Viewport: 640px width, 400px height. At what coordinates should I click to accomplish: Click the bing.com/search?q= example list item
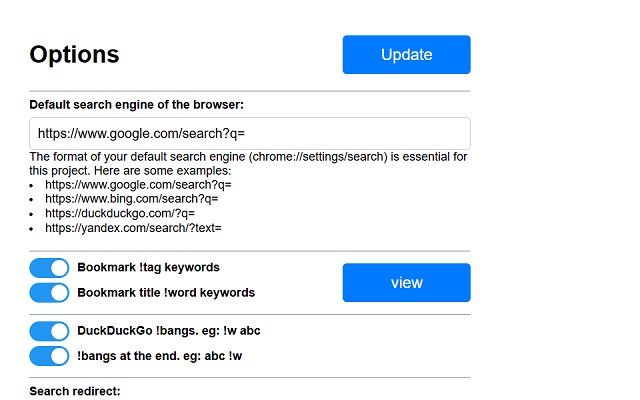coord(132,199)
